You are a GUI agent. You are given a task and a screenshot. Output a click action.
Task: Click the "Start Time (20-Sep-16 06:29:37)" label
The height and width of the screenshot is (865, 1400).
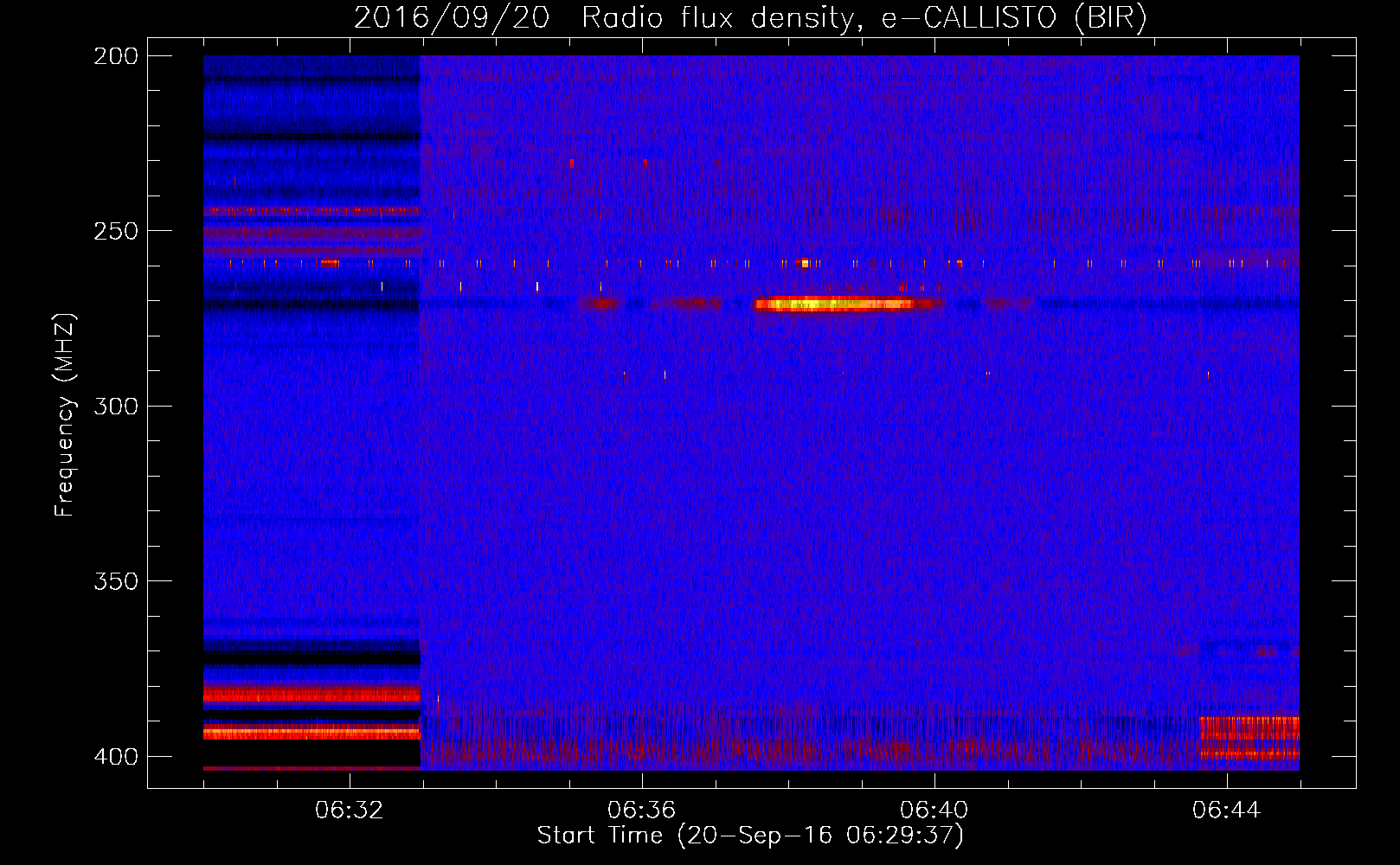click(750, 836)
